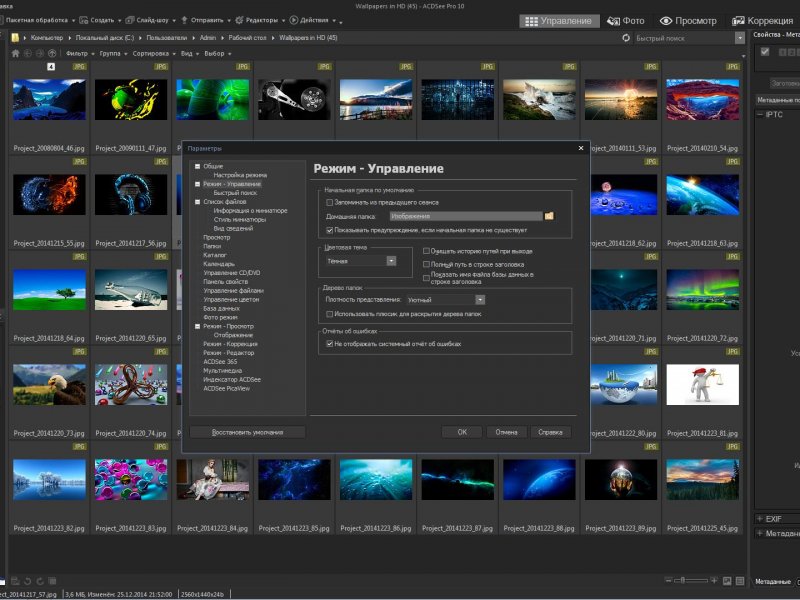
Task: Open the Сортировка dropdown
Action: click(x=154, y=53)
